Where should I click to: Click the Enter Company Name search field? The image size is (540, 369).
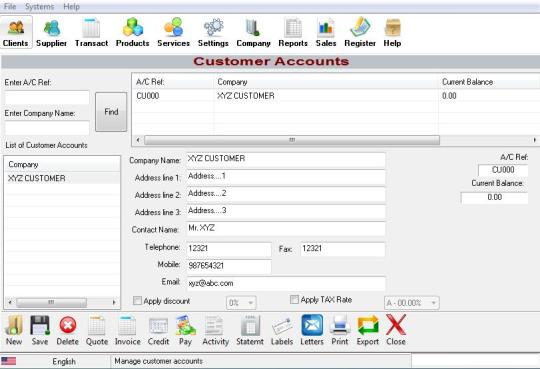click(47, 128)
